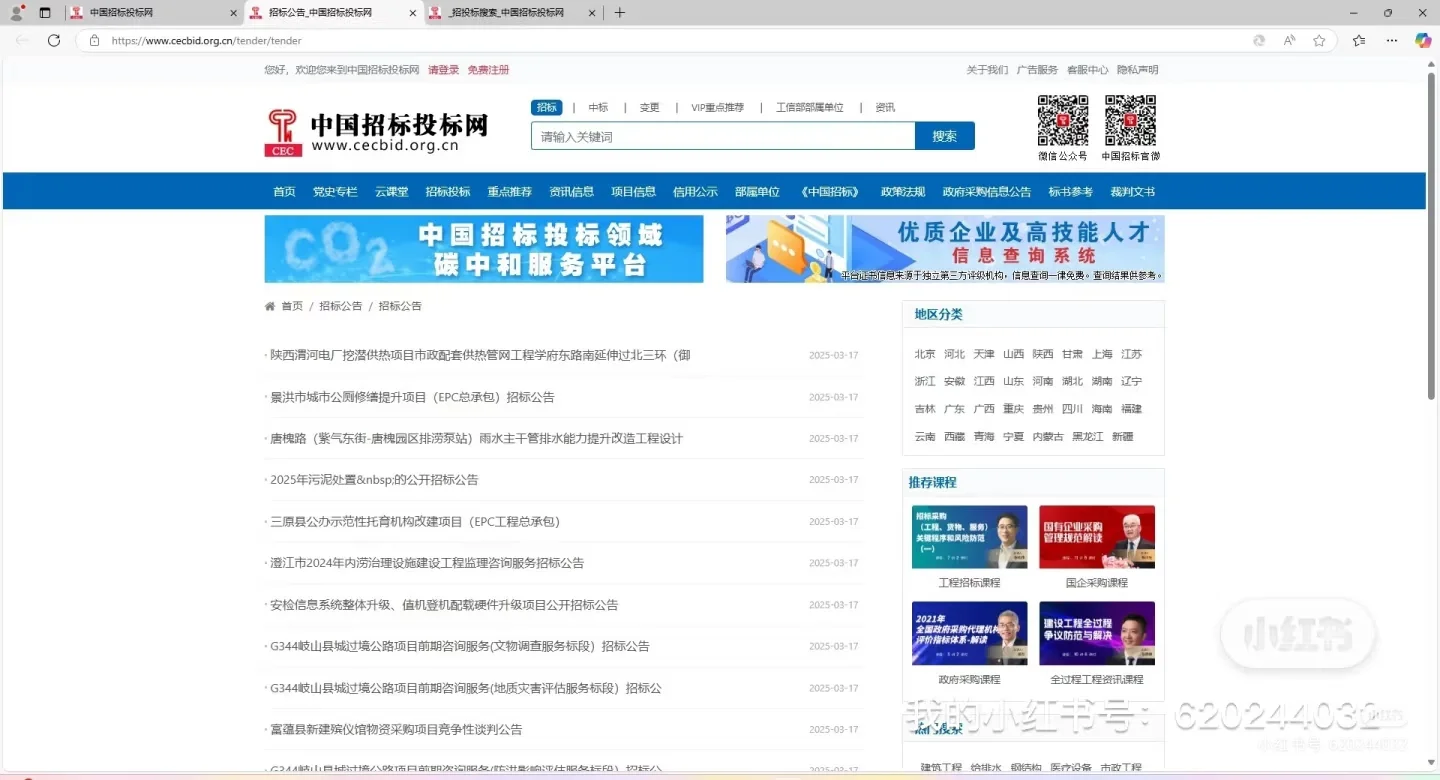Select the 中标 search category tab
The image size is (1440, 780).
(597, 106)
